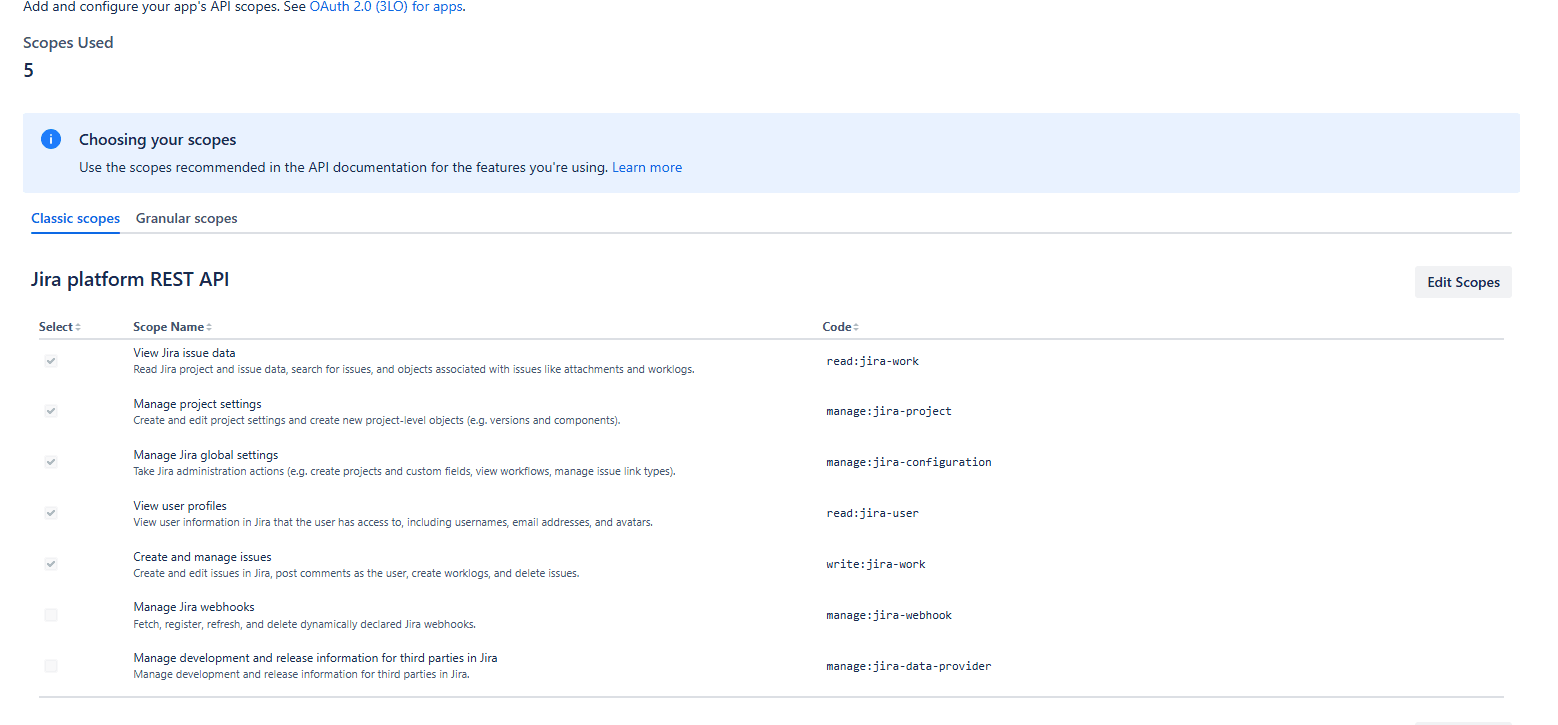Disable the View Jira issue data scope
This screenshot has height=725, width=1558.
50,360
